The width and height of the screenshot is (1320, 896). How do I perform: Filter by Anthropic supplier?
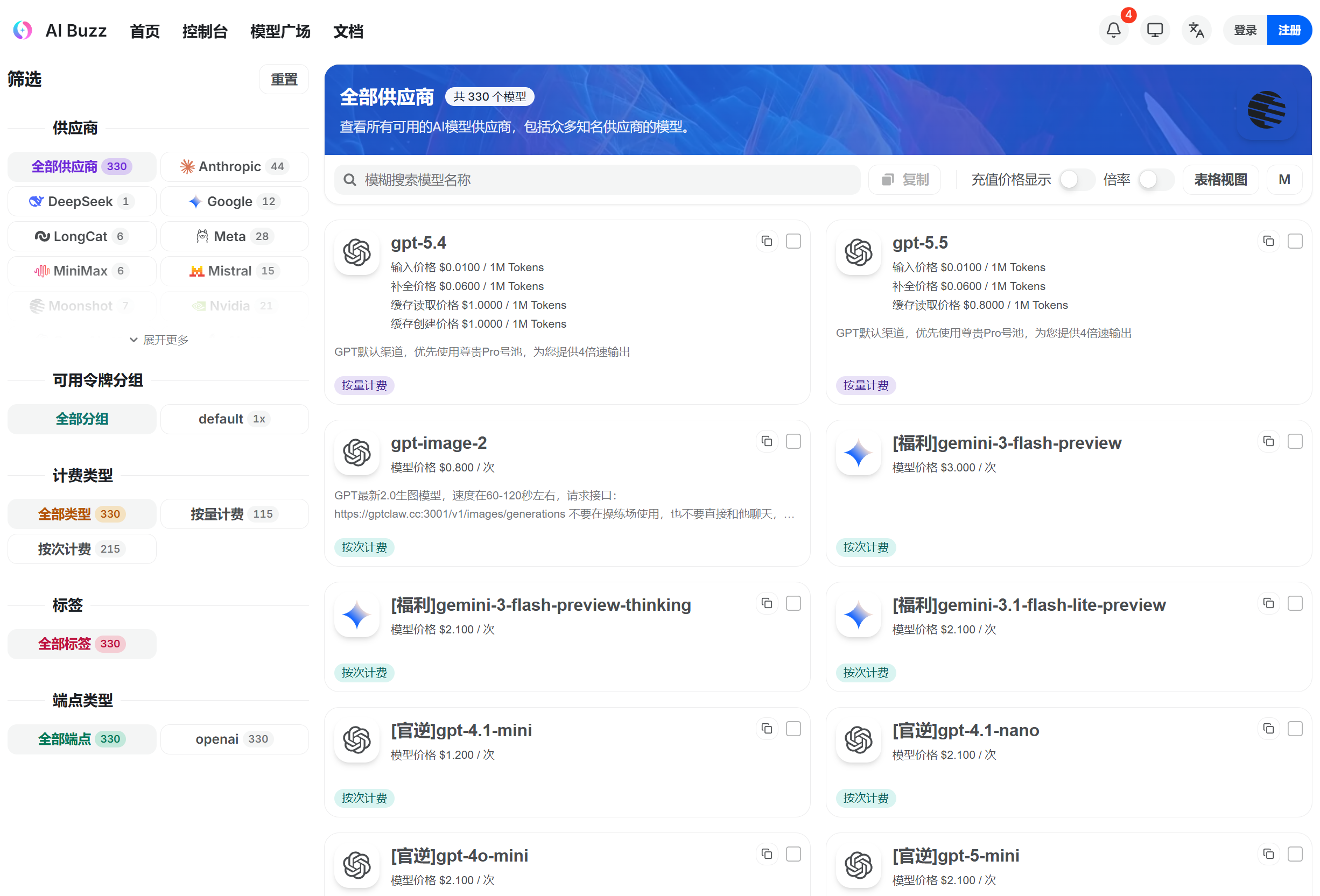pos(235,166)
